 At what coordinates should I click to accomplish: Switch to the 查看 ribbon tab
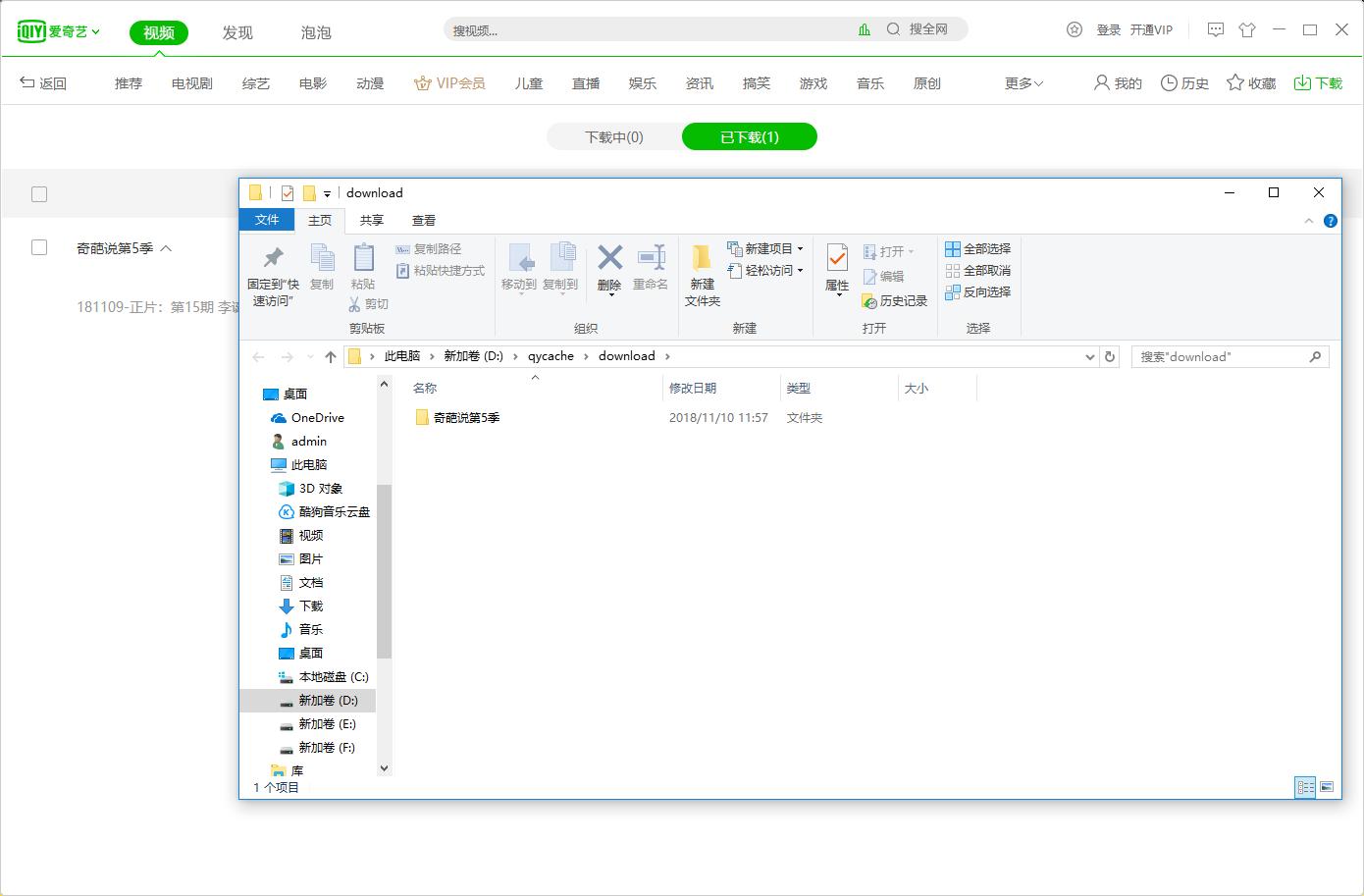pyautogui.click(x=423, y=220)
